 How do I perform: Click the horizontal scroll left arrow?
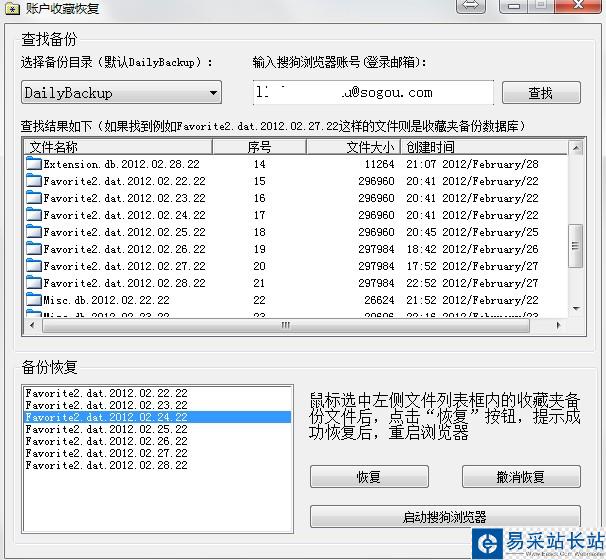[x=32, y=325]
